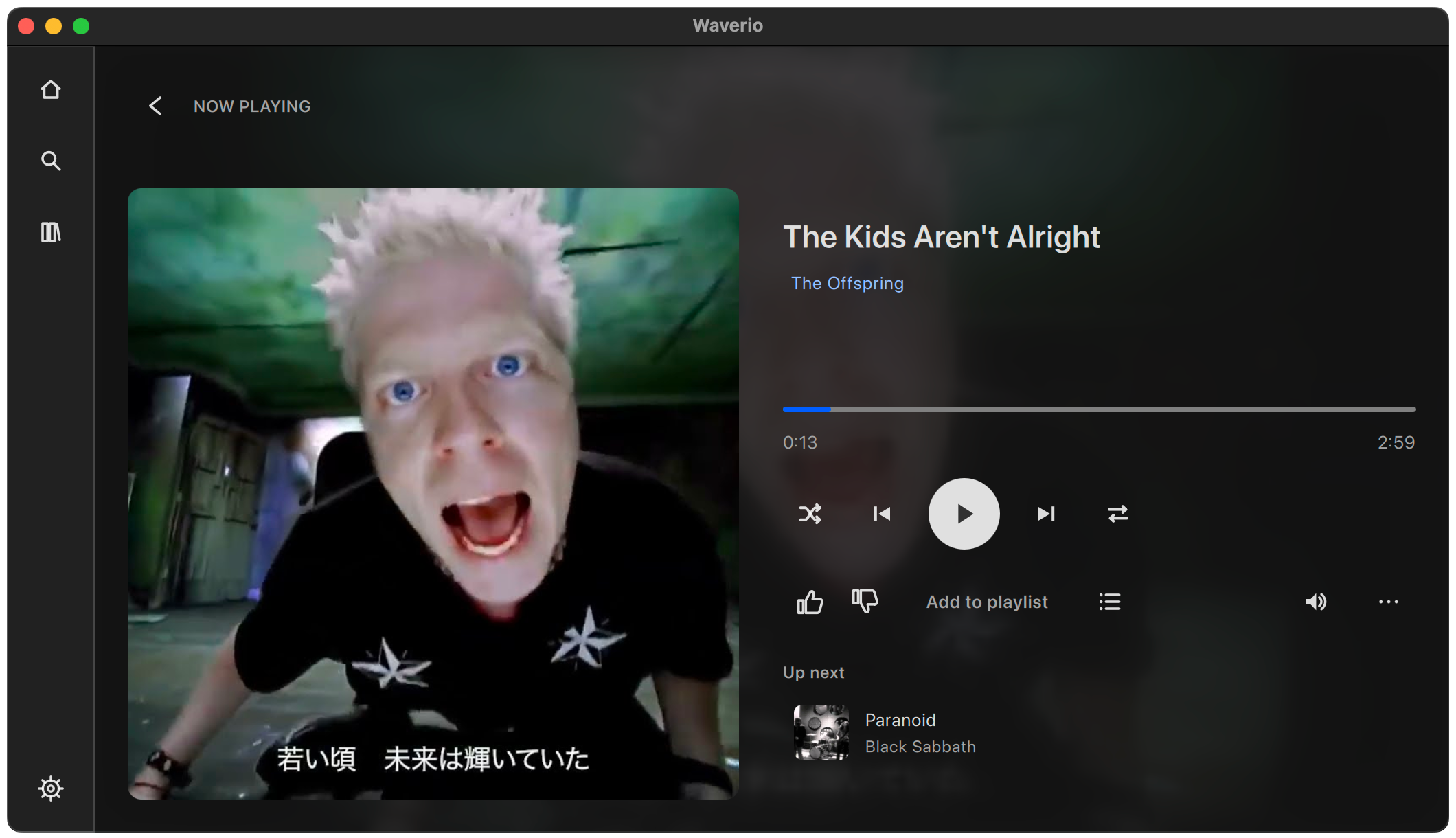
Task: Skip to previous track
Action: [x=882, y=514]
